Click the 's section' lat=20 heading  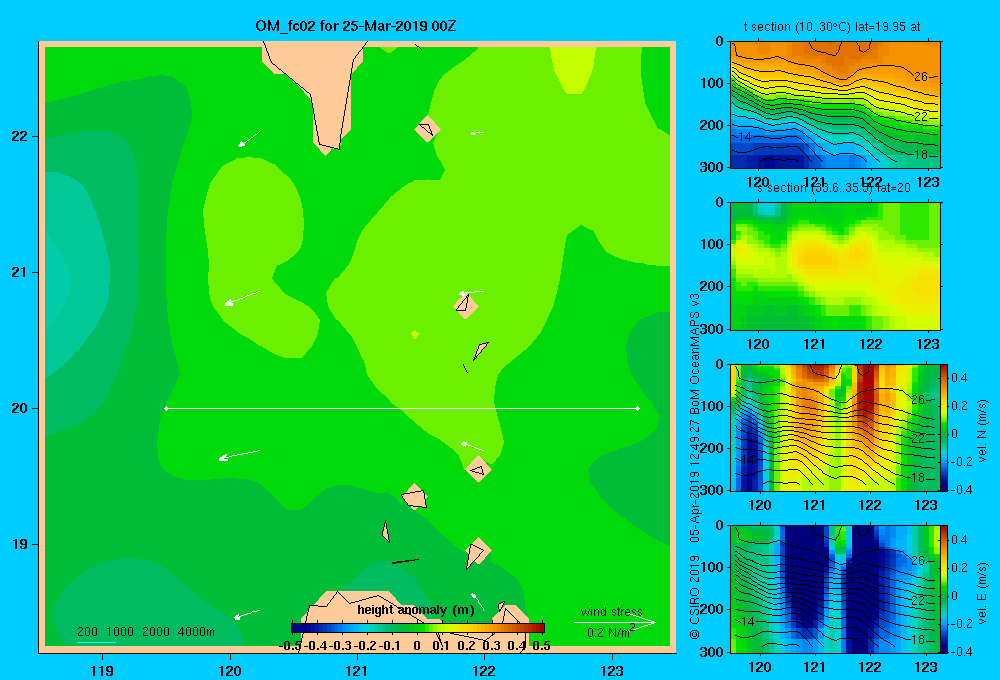pos(834,188)
